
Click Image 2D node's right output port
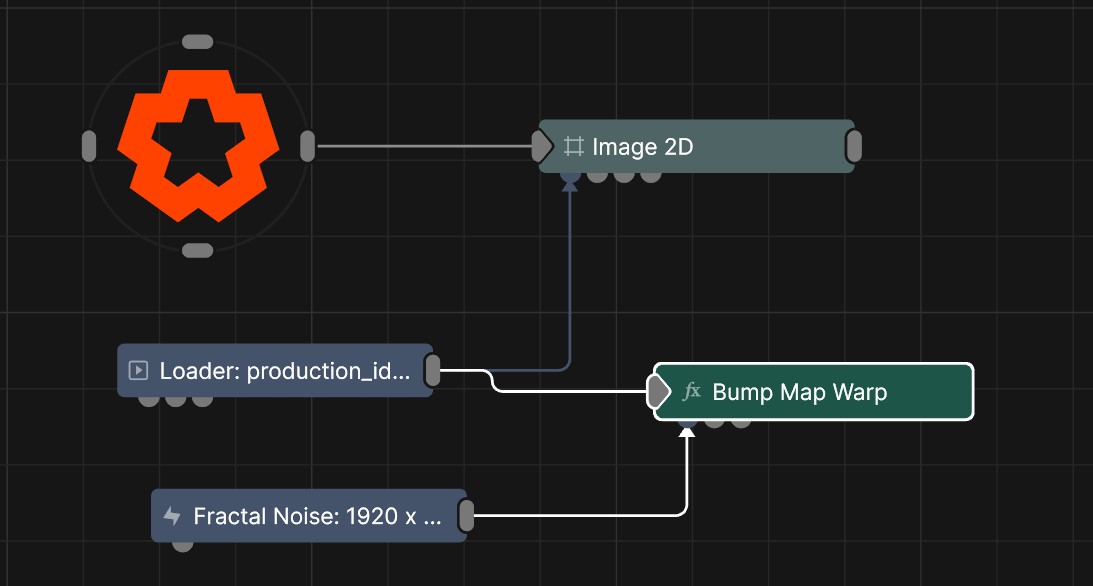[854, 147]
